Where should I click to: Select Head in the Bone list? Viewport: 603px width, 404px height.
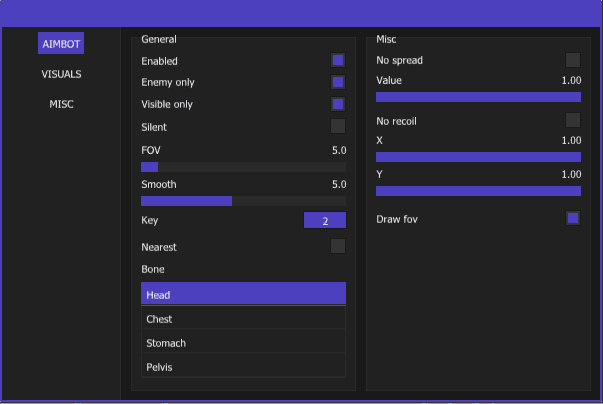[x=243, y=294]
